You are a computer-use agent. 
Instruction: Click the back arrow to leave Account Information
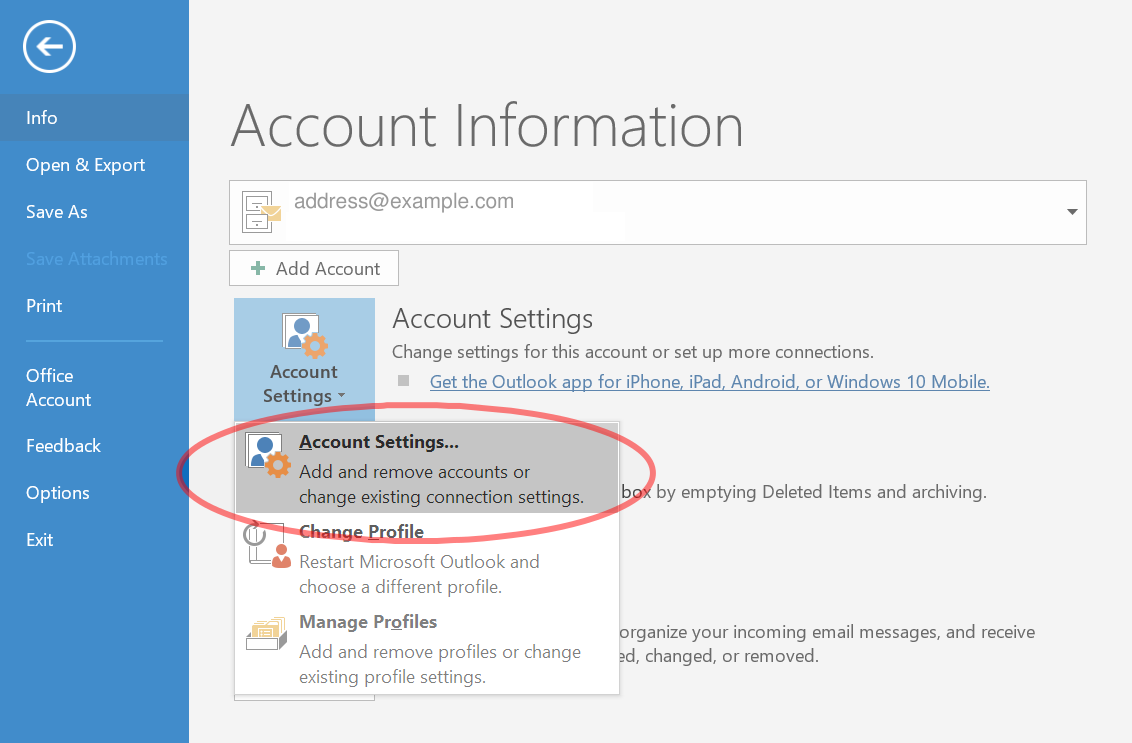(49, 46)
